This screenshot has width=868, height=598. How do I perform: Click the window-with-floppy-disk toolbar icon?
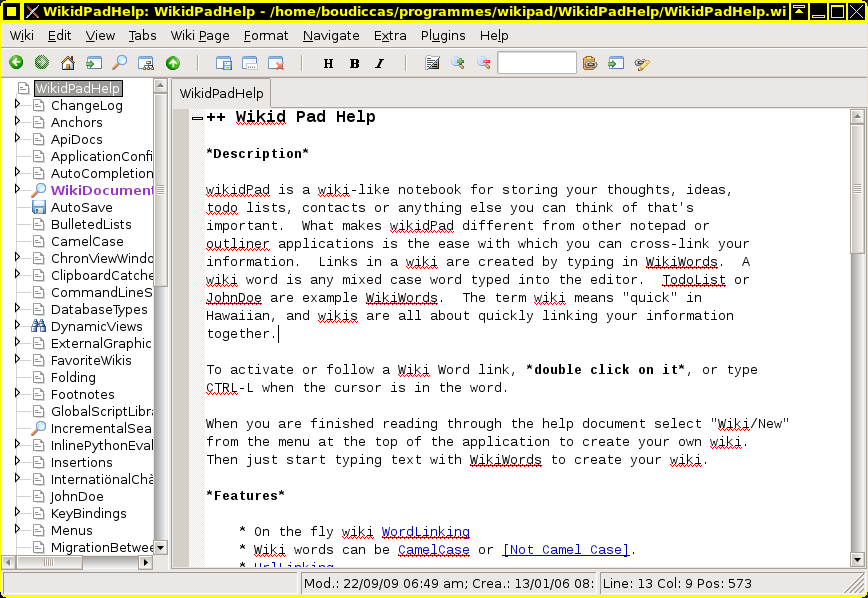coord(224,63)
